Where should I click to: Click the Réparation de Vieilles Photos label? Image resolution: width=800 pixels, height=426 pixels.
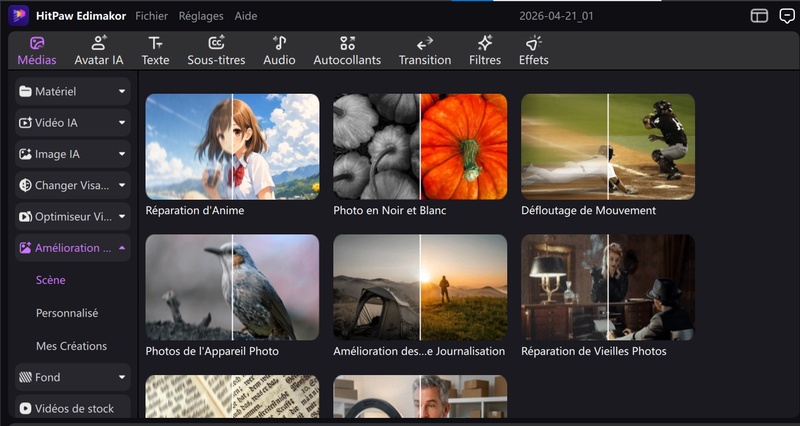coord(594,351)
